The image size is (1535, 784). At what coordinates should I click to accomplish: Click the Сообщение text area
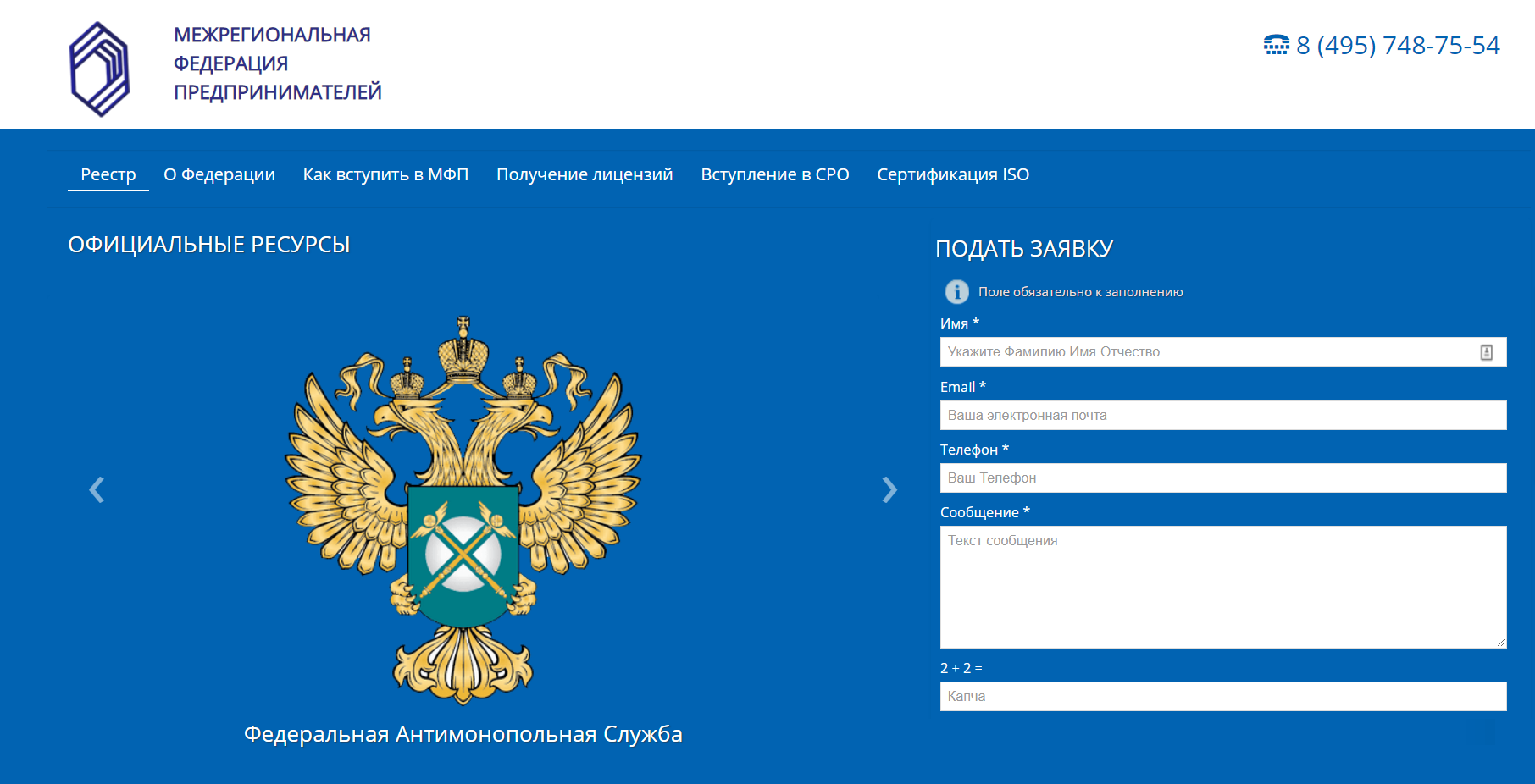click(1223, 588)
